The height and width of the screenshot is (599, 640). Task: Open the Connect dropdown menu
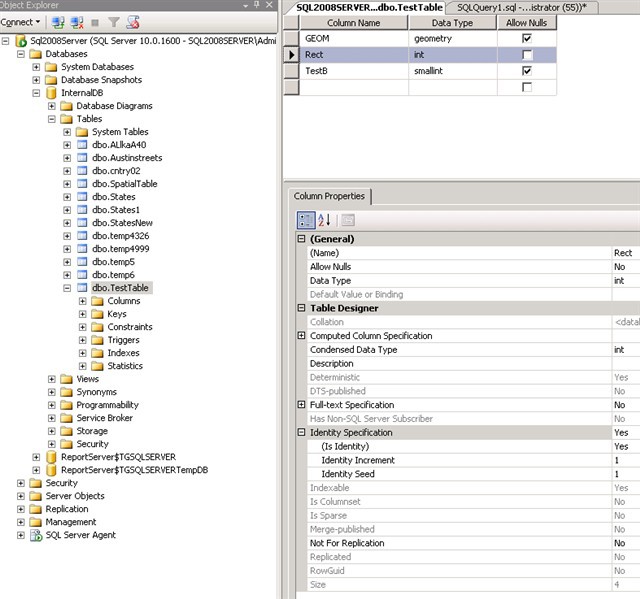22,21
